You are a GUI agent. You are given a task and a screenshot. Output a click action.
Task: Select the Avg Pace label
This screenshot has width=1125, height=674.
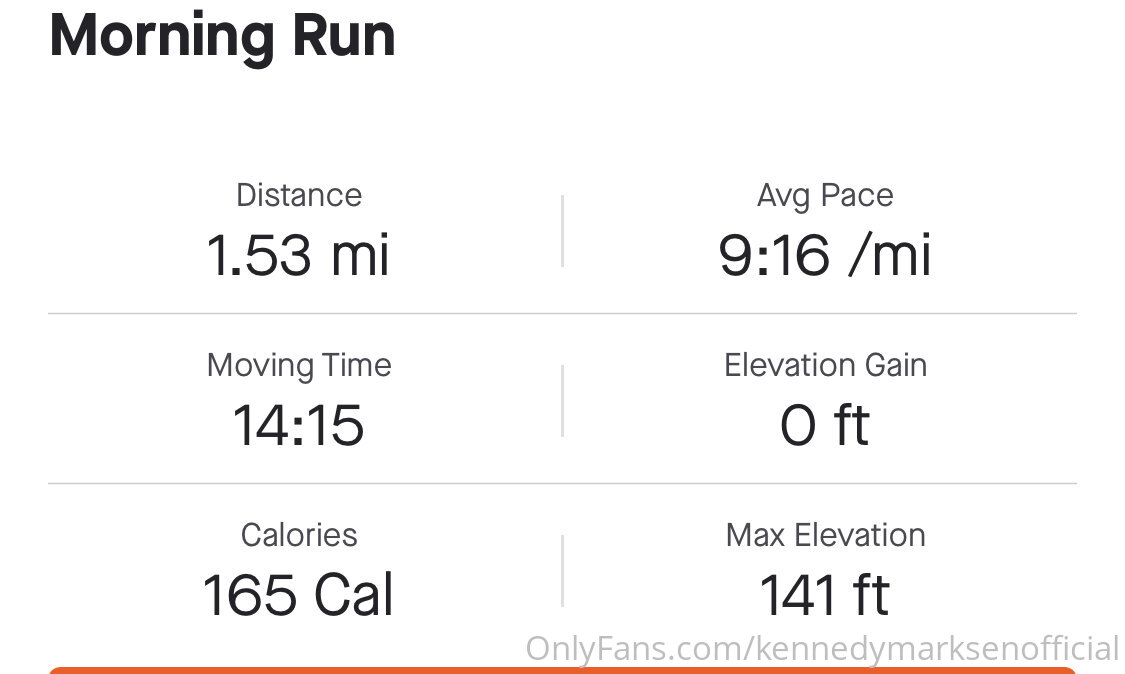click(825, 196)
